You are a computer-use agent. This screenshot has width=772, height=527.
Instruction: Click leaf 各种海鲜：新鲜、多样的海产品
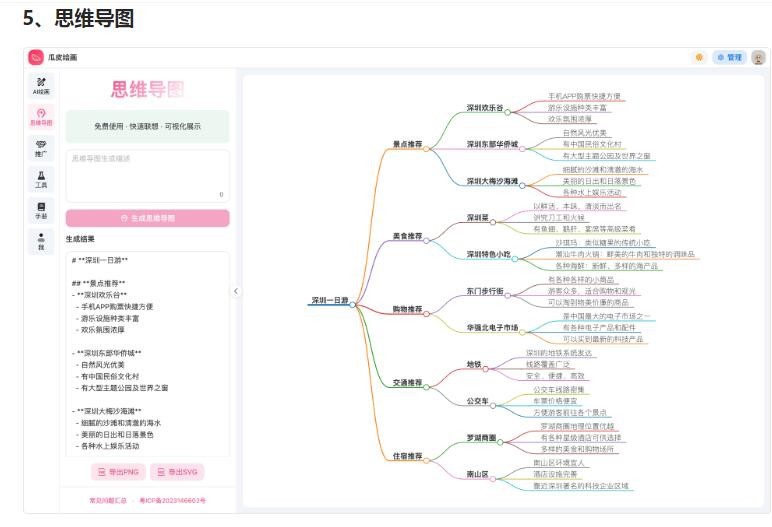click(607, 265)
